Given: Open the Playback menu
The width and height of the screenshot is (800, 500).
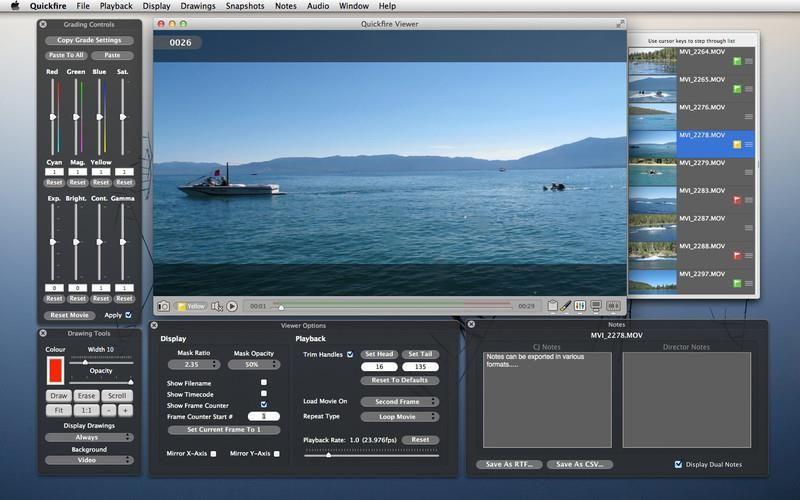Looking at the screenshot, I should (x=116, y=6).
